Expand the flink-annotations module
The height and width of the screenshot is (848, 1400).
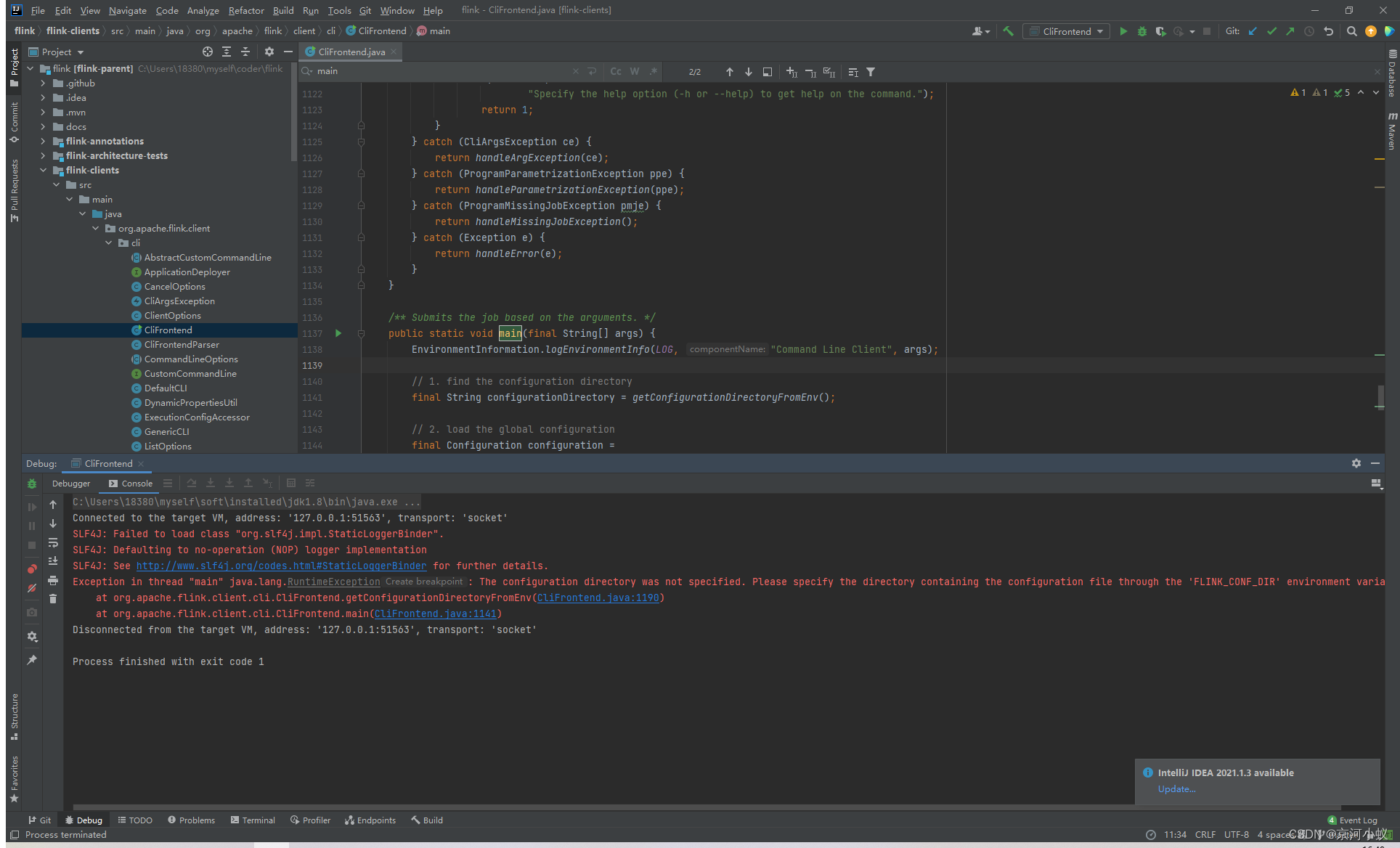click(43, 142)
